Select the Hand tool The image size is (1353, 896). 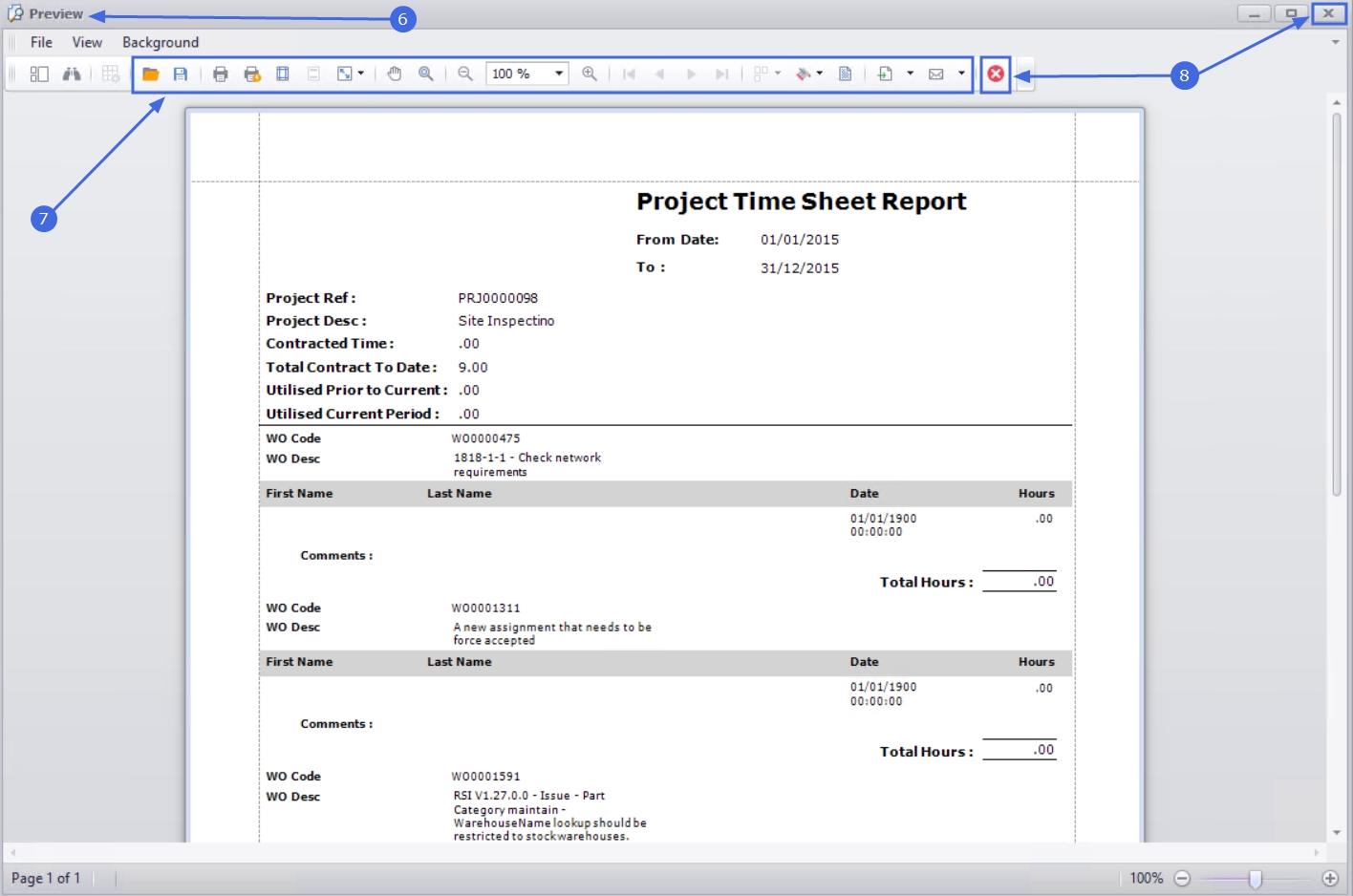tap(395, 74)
